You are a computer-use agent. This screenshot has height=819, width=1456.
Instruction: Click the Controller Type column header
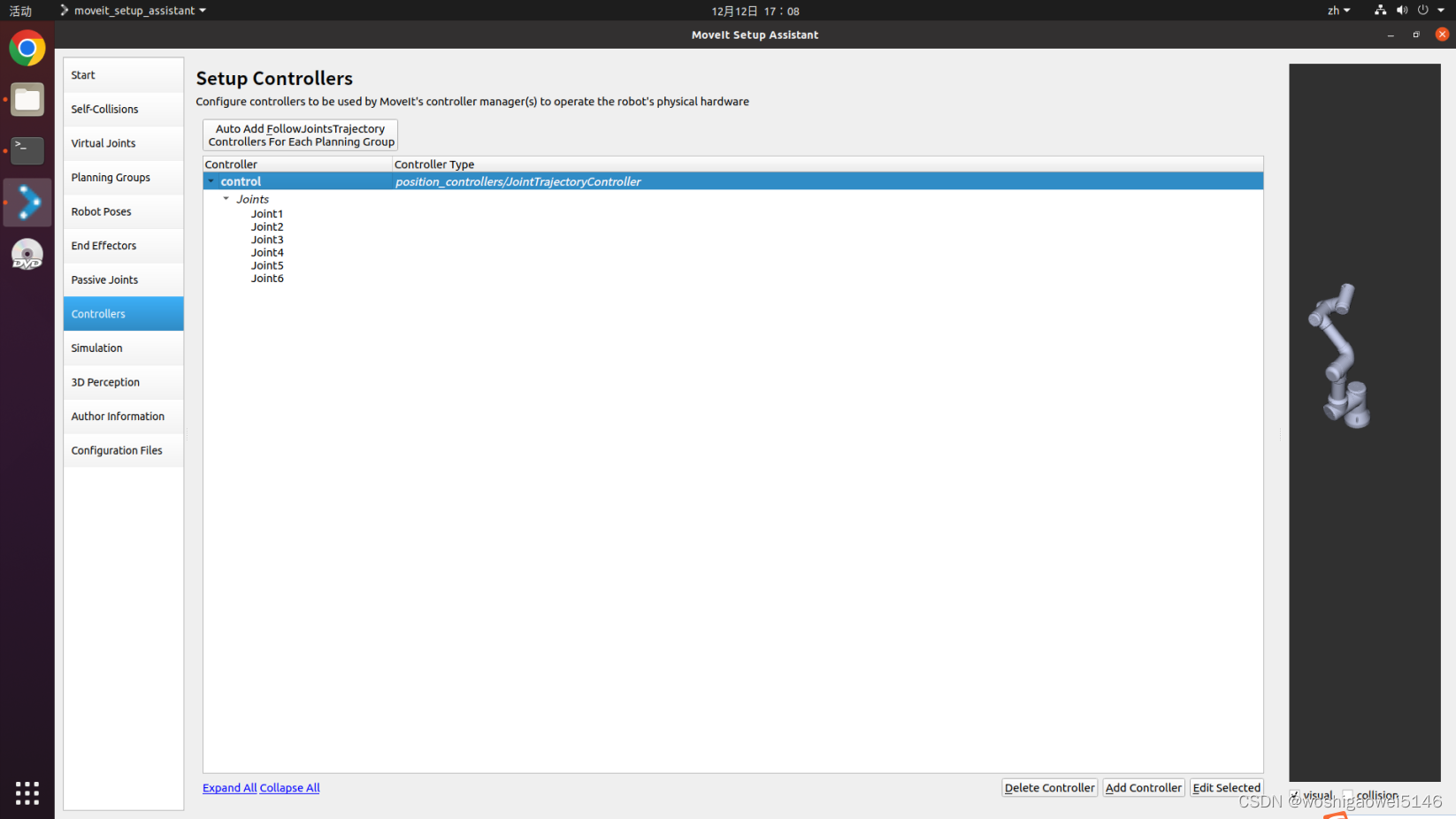(827, 165)
